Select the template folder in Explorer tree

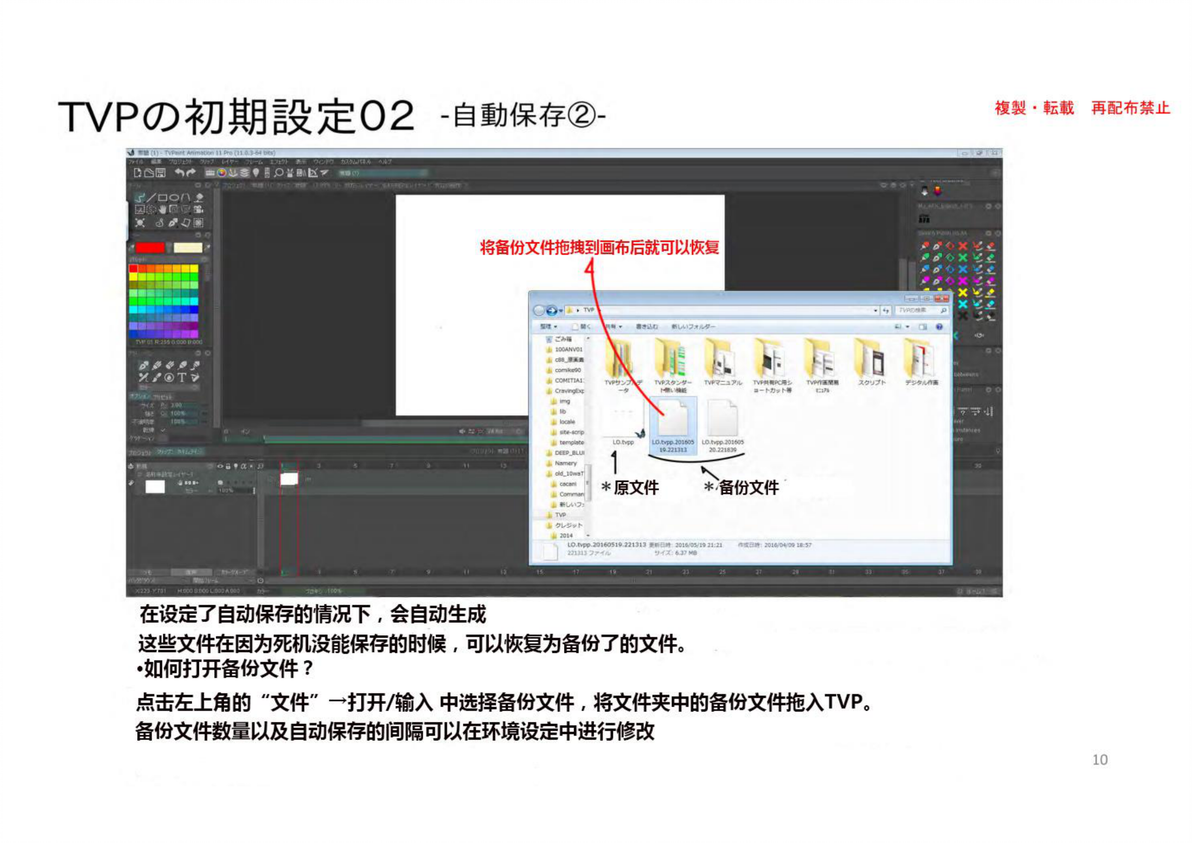(x=568, y=442)
